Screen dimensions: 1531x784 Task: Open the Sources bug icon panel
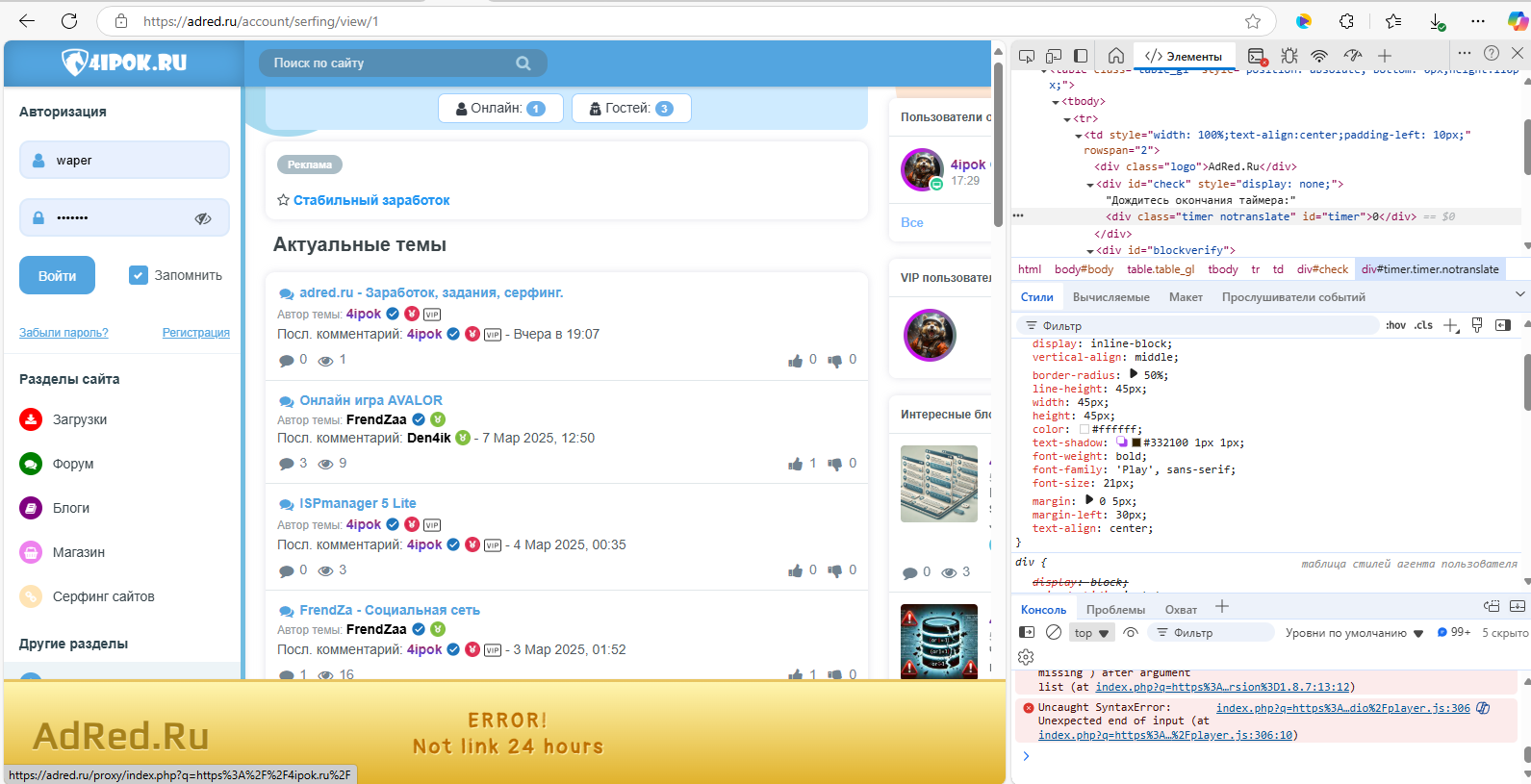point(1289,56)
